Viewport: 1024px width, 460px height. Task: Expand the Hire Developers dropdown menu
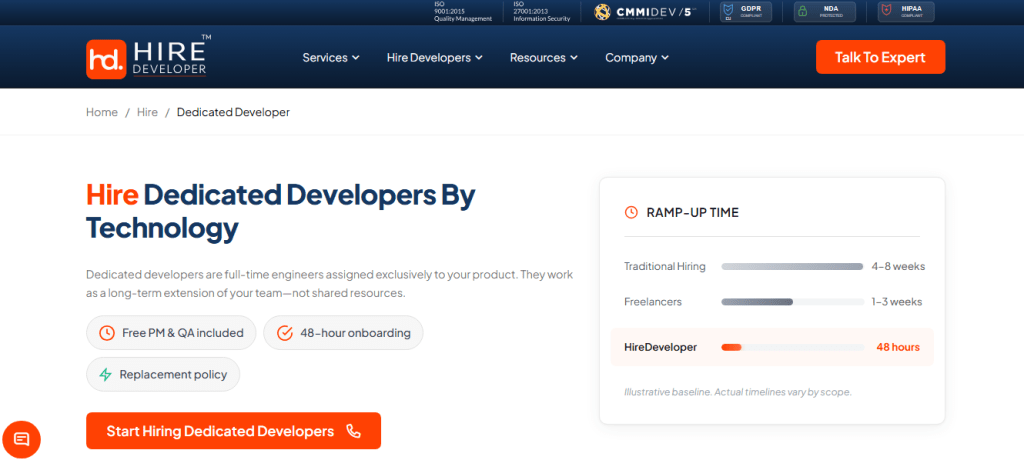click(x=434, y=58)
